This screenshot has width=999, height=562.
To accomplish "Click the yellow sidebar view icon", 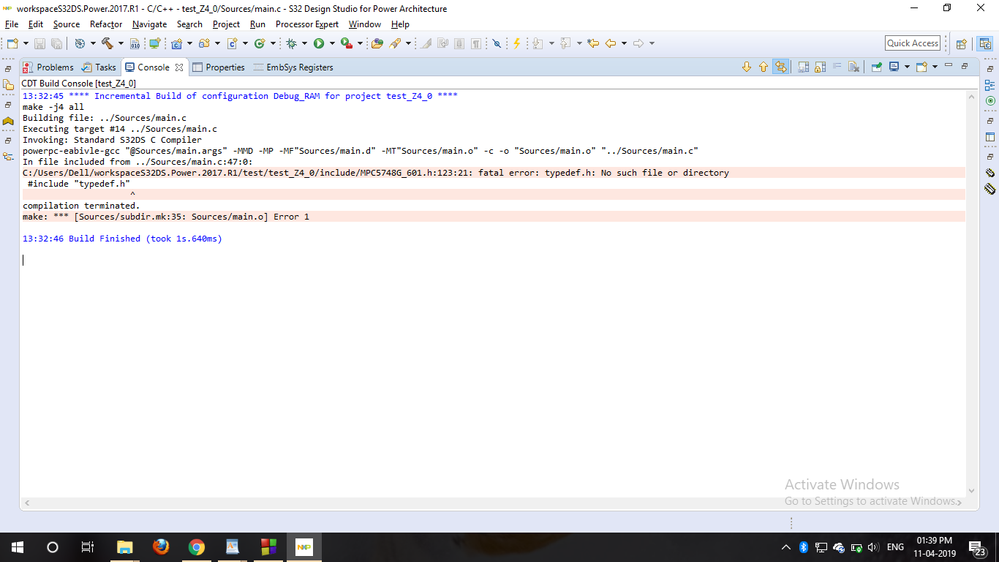I will [x=8, y=120].
